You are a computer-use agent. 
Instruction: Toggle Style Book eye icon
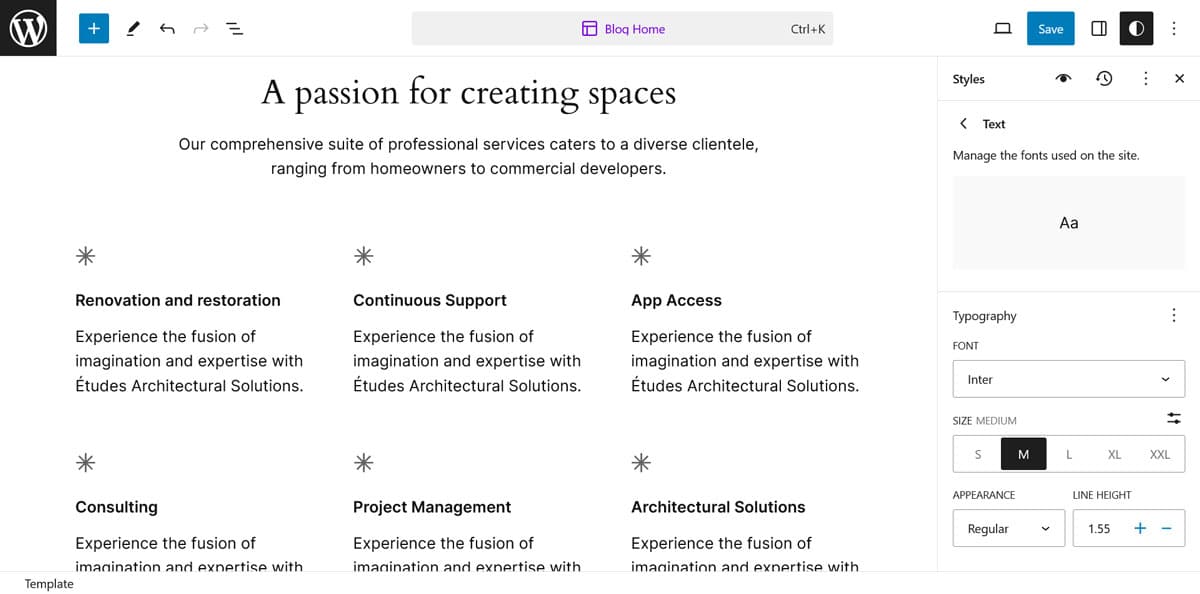coord(1064,78)
